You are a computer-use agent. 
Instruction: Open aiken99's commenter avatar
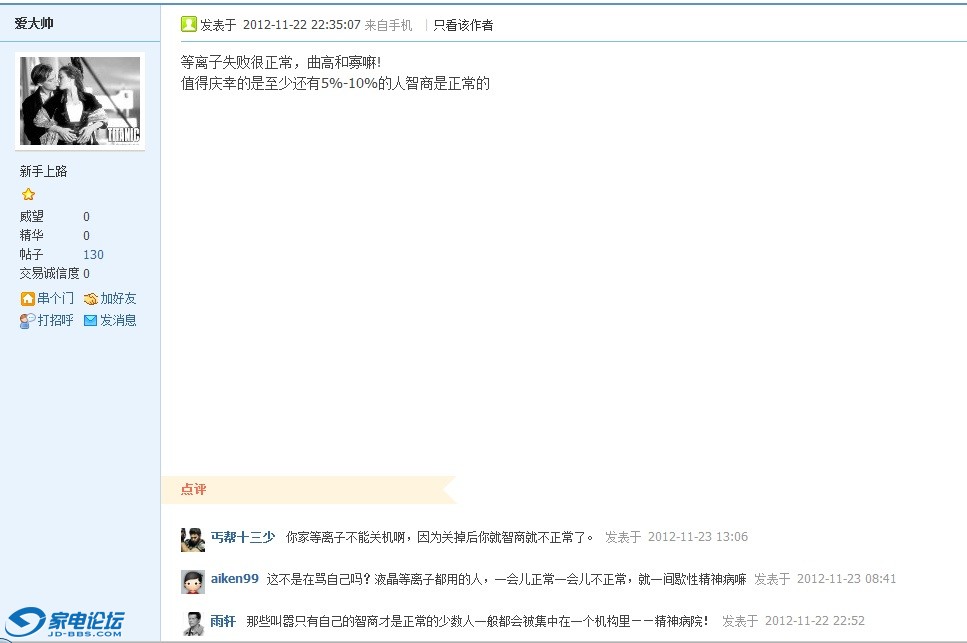click(x=192, y=581)
